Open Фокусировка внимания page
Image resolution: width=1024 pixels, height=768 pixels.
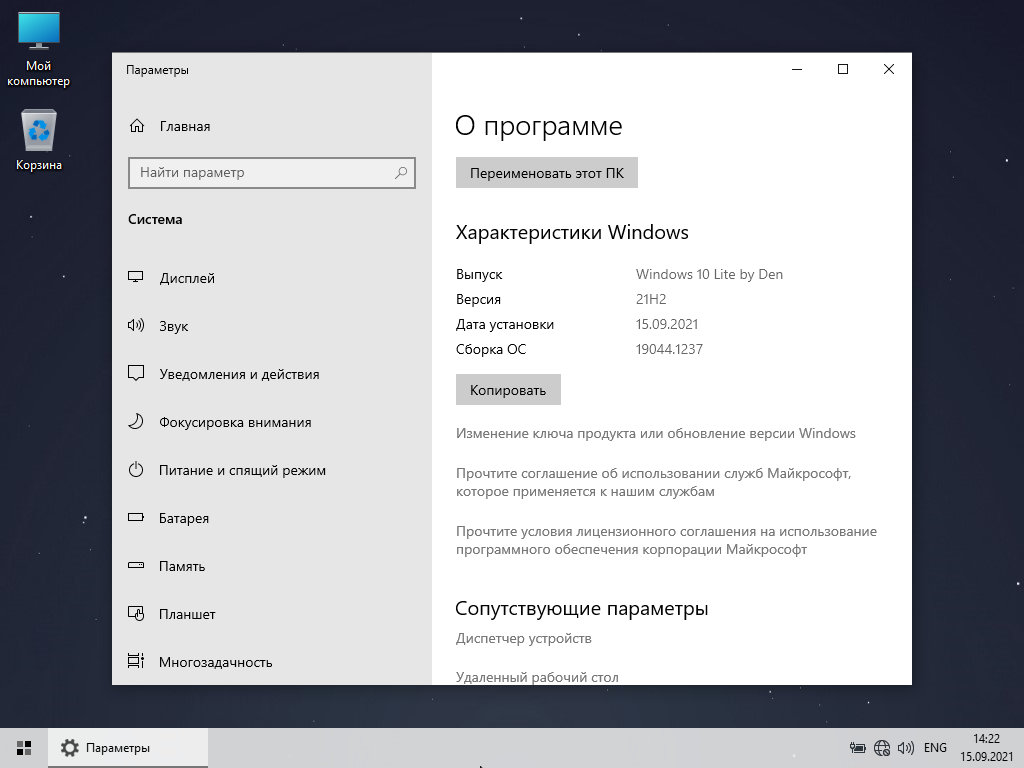pyautogui.click(x=235, y=423)
